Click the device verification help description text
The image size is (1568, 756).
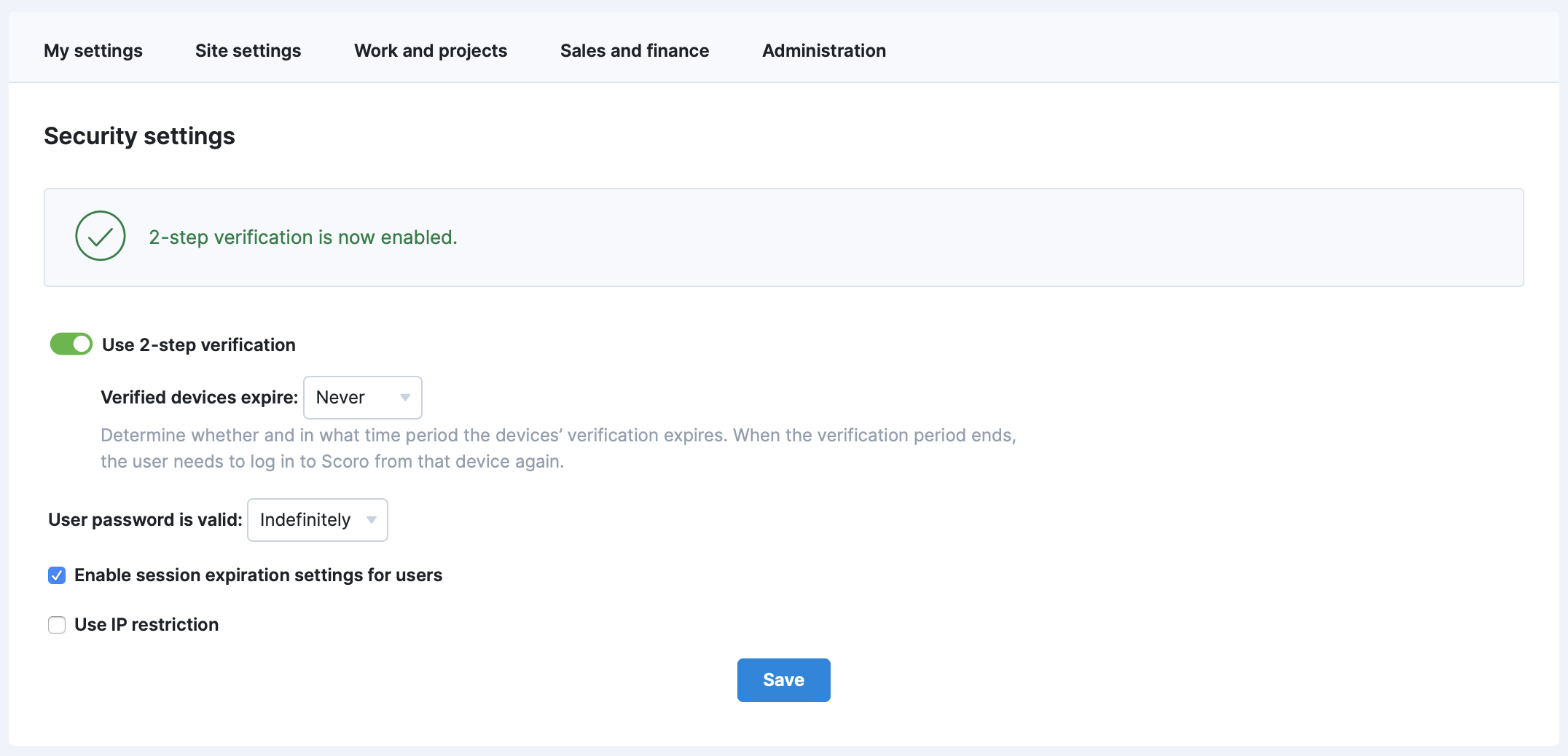(558, 449)
